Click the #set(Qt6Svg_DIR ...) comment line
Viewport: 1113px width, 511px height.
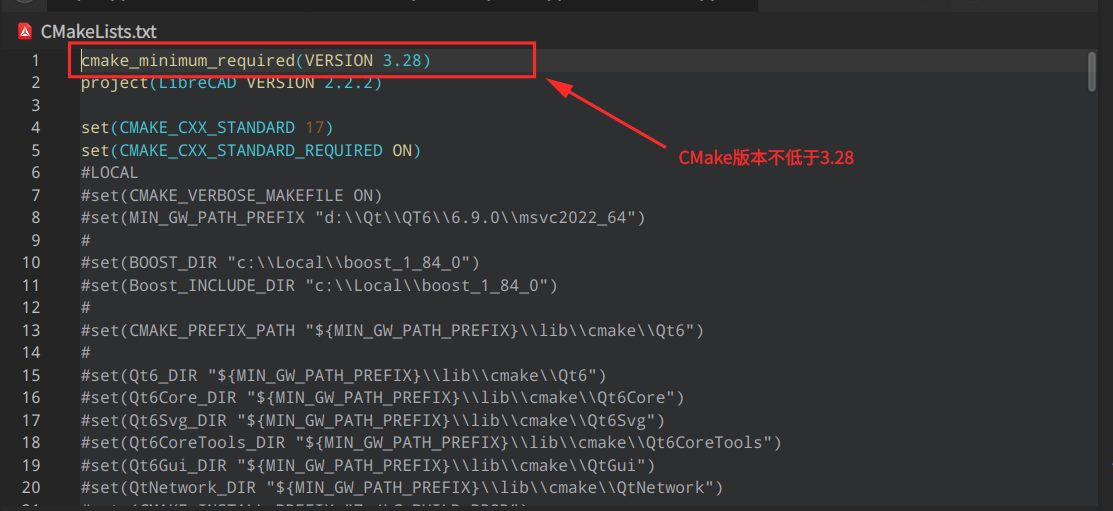point(373,420)
